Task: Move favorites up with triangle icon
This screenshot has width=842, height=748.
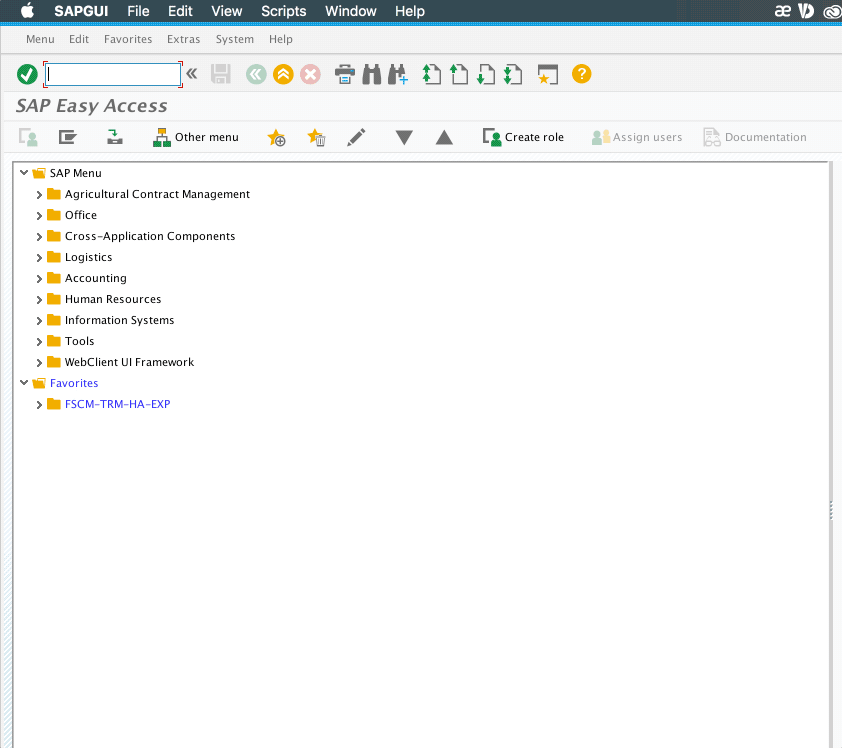Action: click(x=444, y=137)
